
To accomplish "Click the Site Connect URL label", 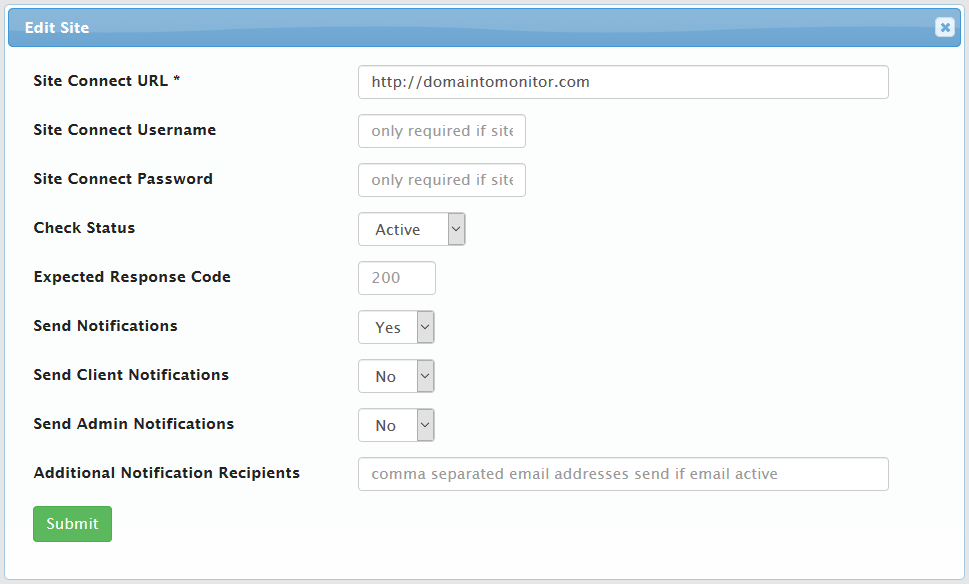I will click(x=106, y=80).
